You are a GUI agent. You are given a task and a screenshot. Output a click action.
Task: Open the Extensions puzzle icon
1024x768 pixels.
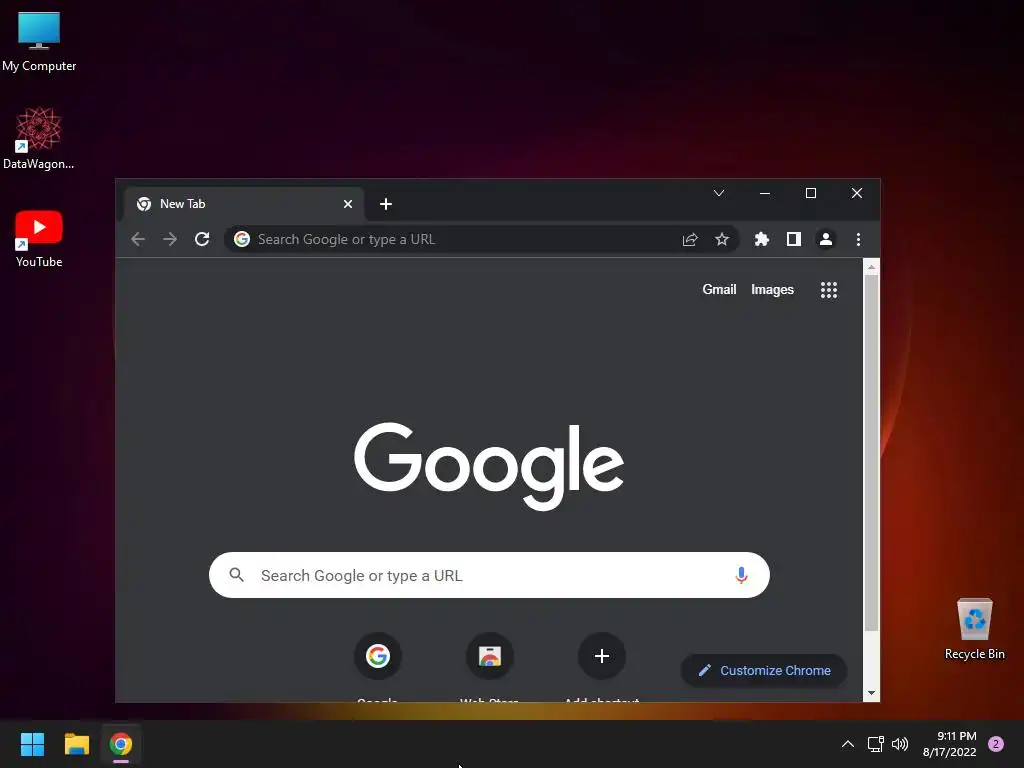[x=761, y=240]
